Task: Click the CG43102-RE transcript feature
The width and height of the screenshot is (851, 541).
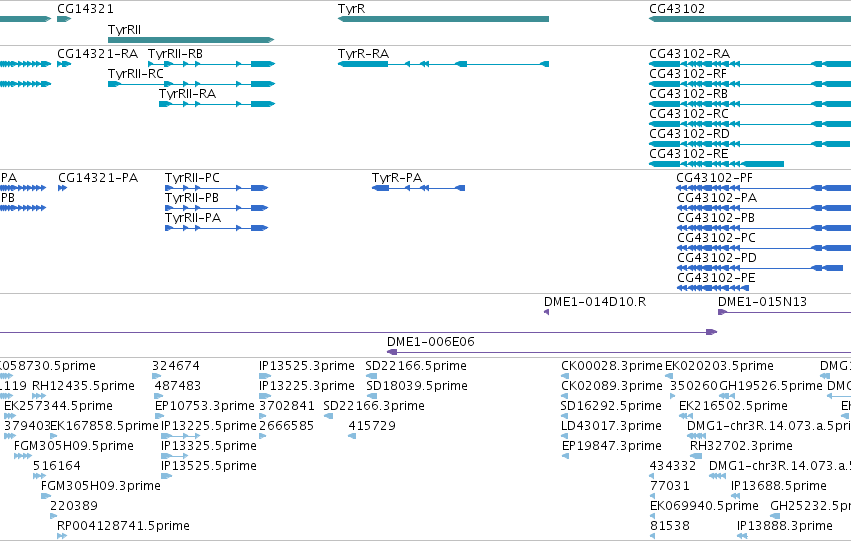Action: (x=716, y=164)
